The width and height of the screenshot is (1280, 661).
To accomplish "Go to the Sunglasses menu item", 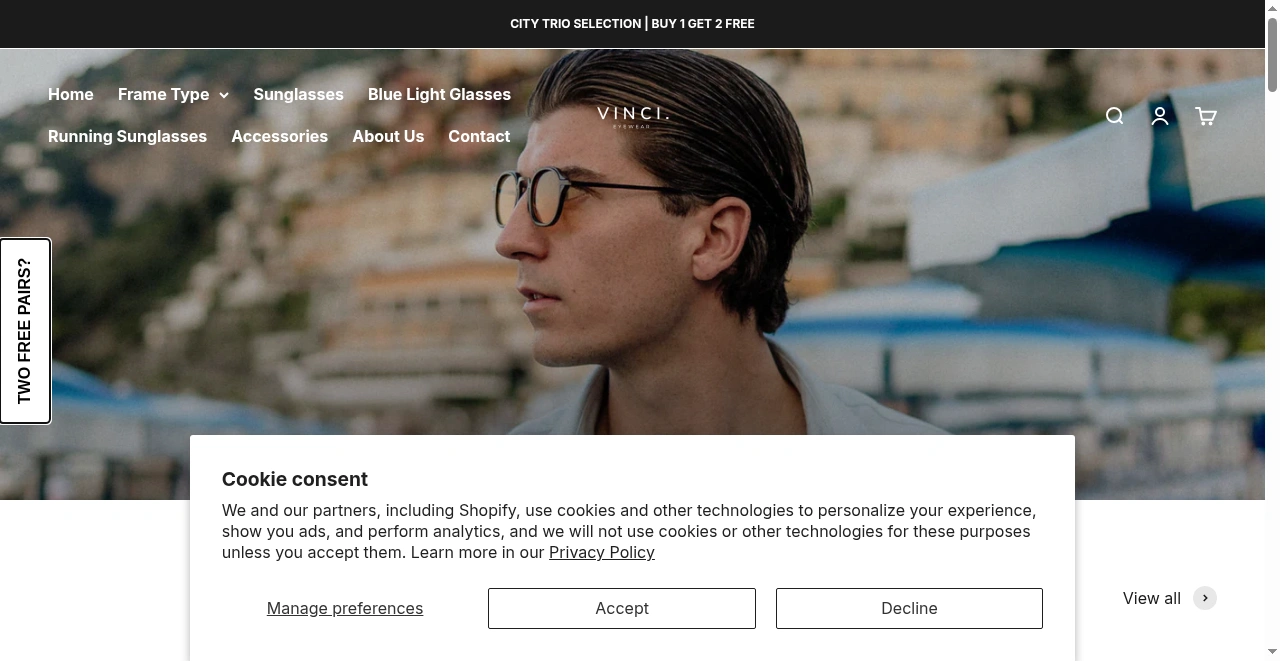I will pos(298,94).
